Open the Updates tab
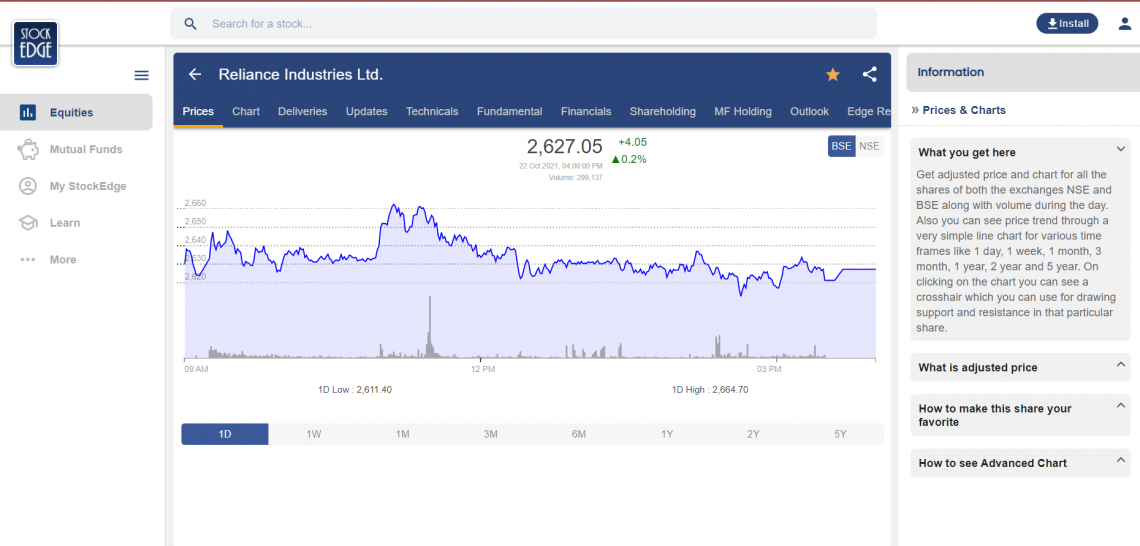 point(366,111)
